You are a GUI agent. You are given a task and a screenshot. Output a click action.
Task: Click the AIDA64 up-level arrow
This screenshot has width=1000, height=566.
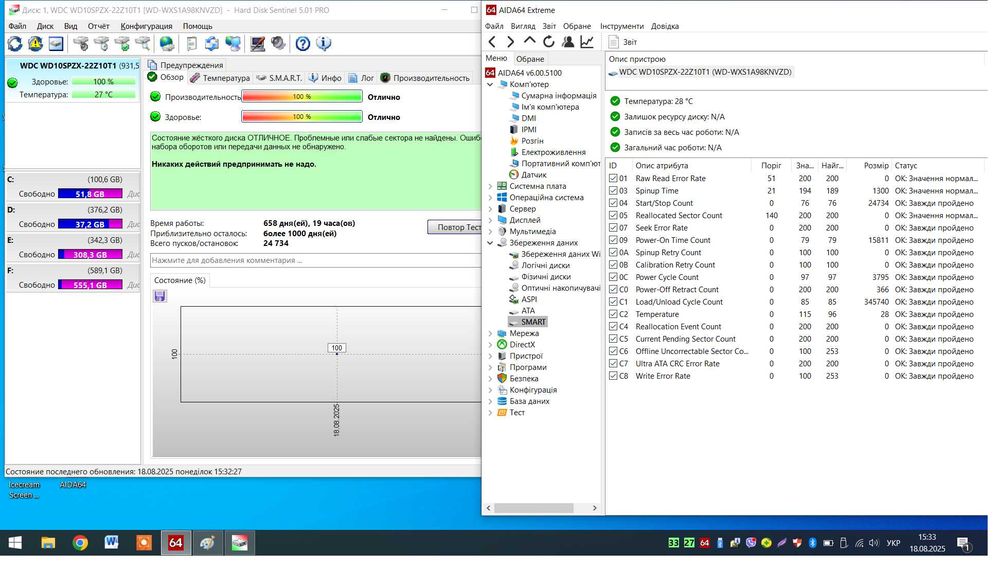pos(529,41)
